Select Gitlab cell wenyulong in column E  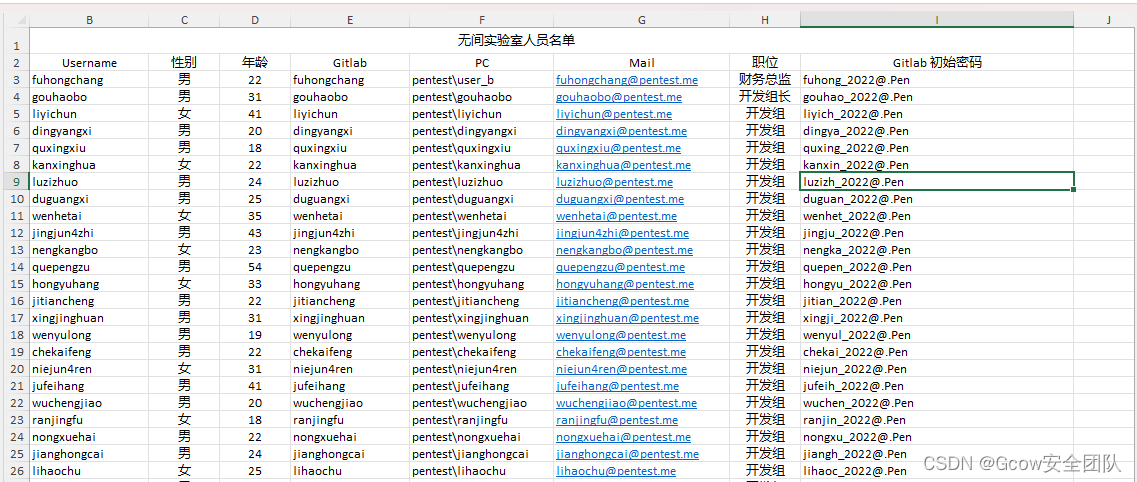[x=350, y=335]
